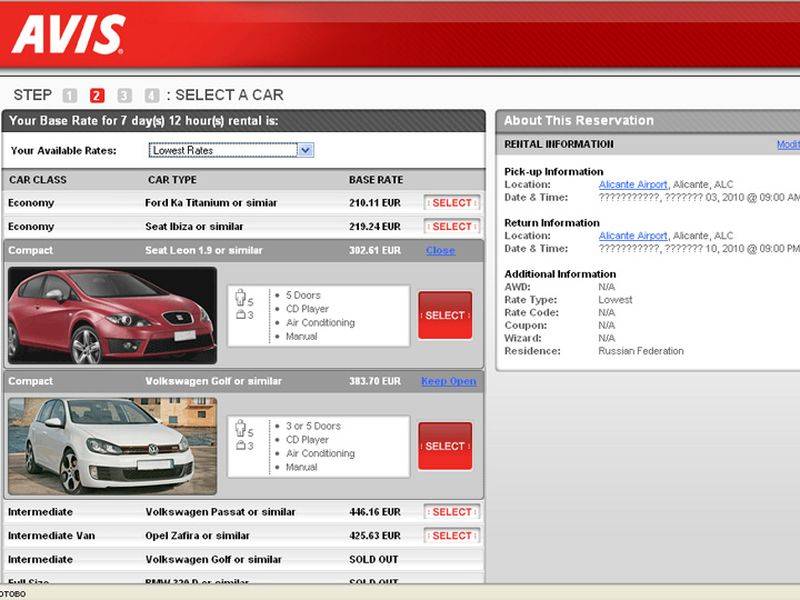Image resolution: width=800 pixels, height=600 pixels.
Task: Click the Your Available Rates label
Action: click(63, 151)
